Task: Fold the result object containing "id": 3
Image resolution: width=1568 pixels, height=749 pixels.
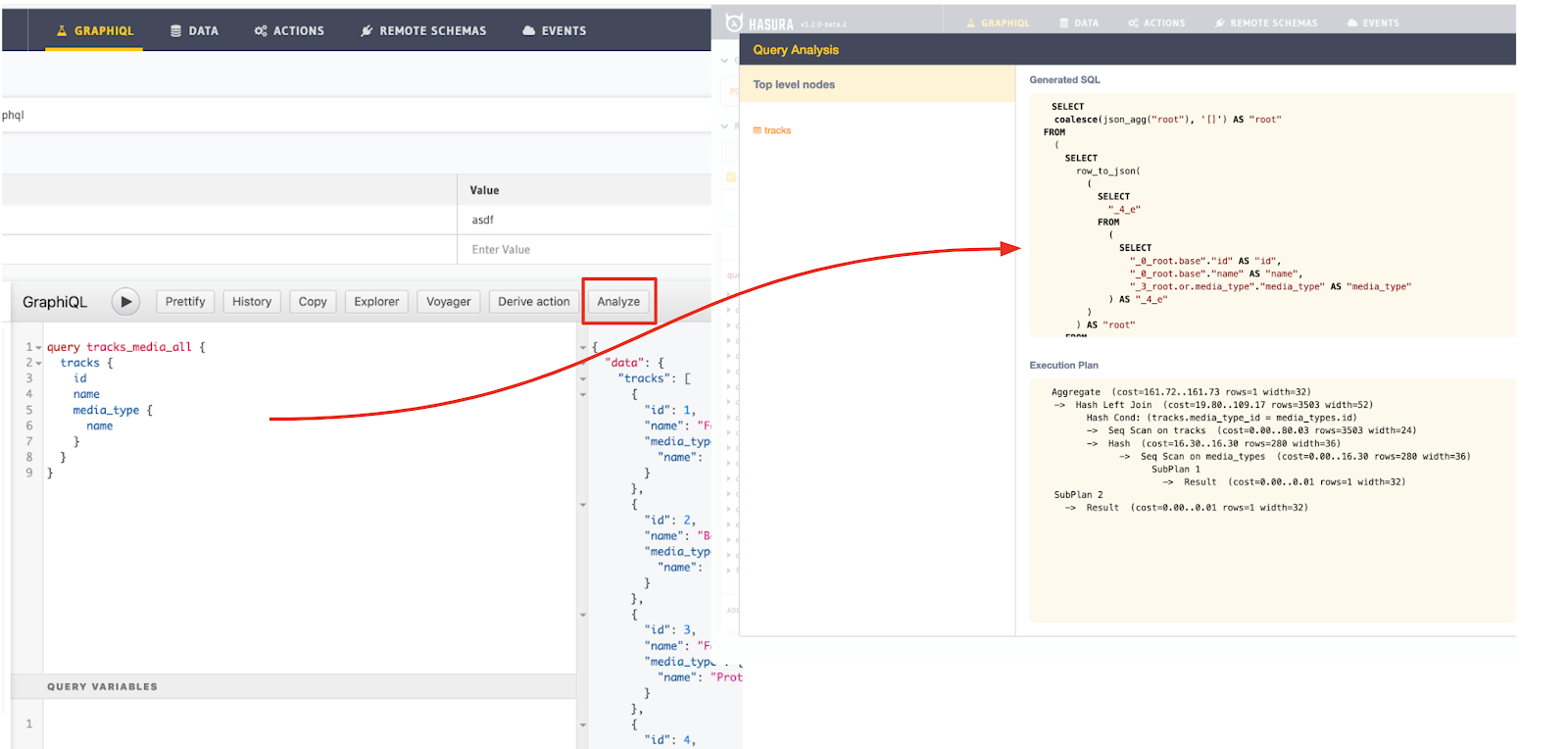Action: (x=583, y=615)
